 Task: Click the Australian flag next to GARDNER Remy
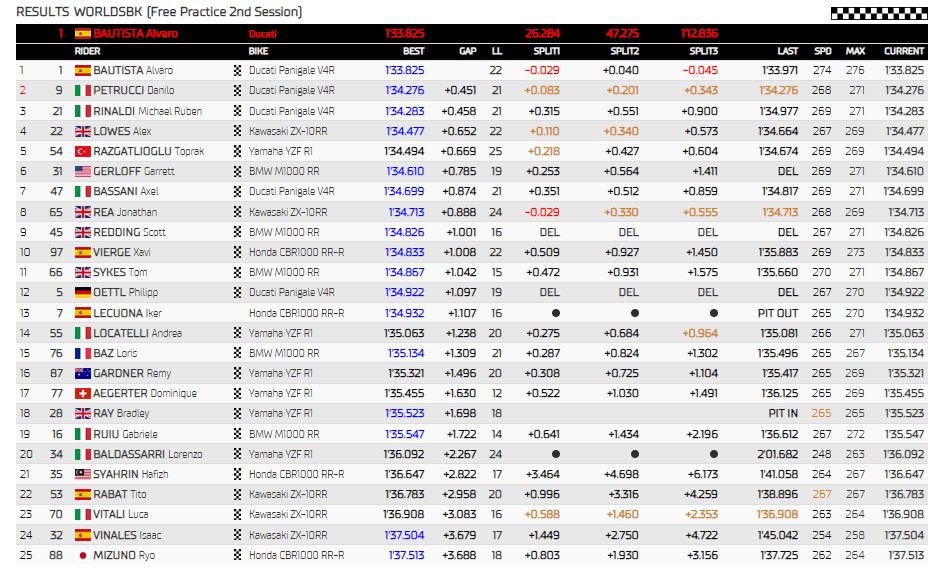[83, 373]
